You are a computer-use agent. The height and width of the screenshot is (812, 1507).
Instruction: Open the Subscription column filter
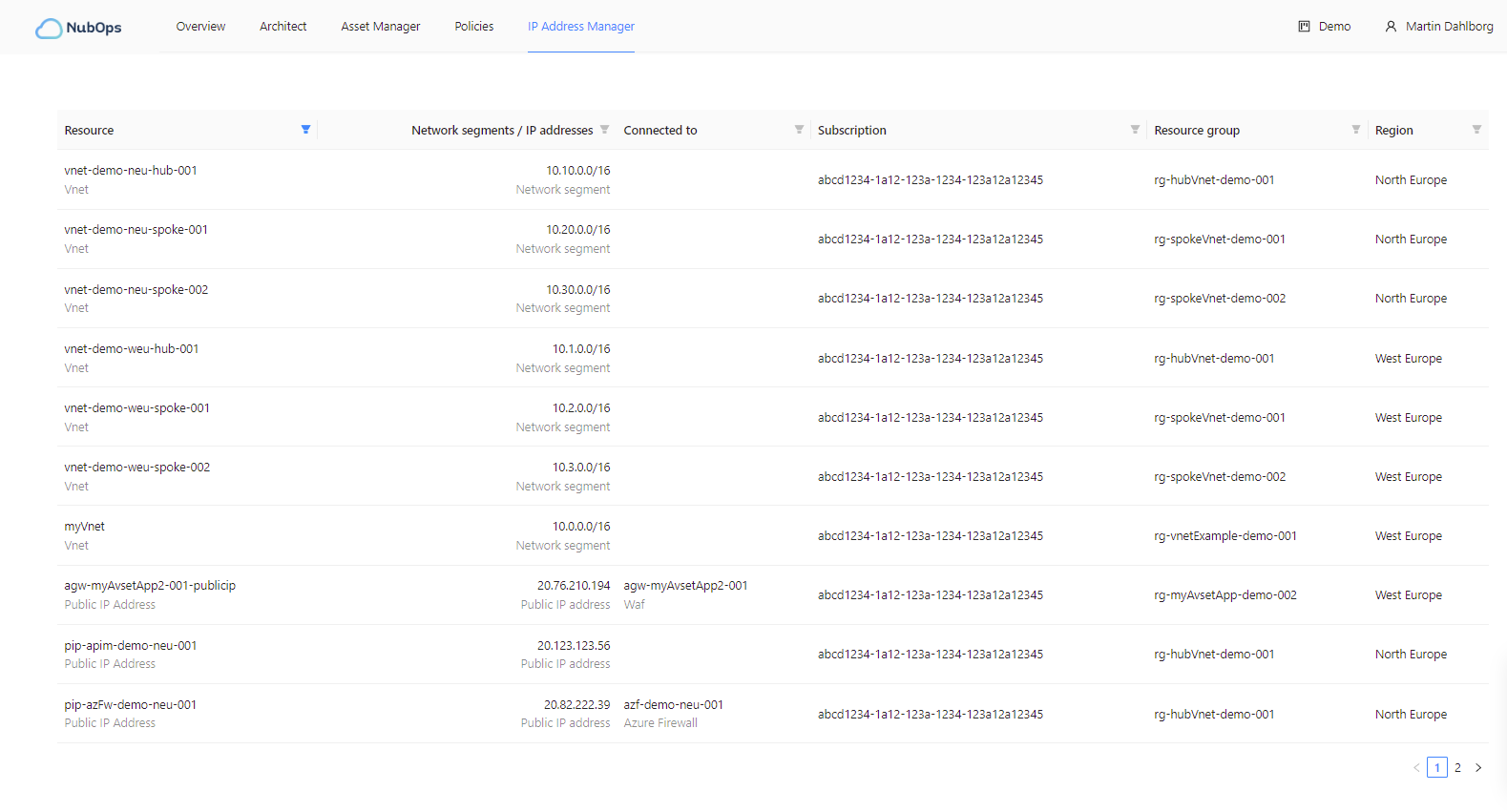[x=1135, y=130]
